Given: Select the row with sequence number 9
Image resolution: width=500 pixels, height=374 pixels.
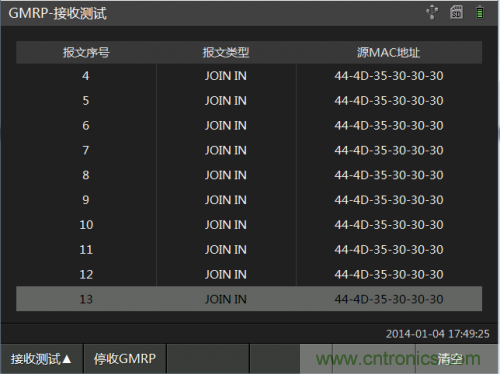Looking at the screenshot, I should pos(249,200).
